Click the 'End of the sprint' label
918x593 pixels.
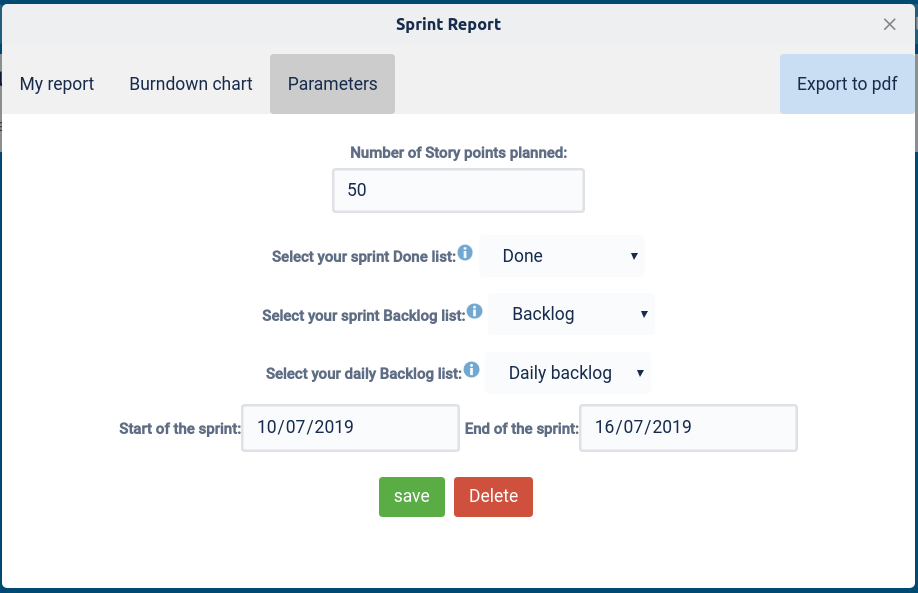(x=521, y=429)
